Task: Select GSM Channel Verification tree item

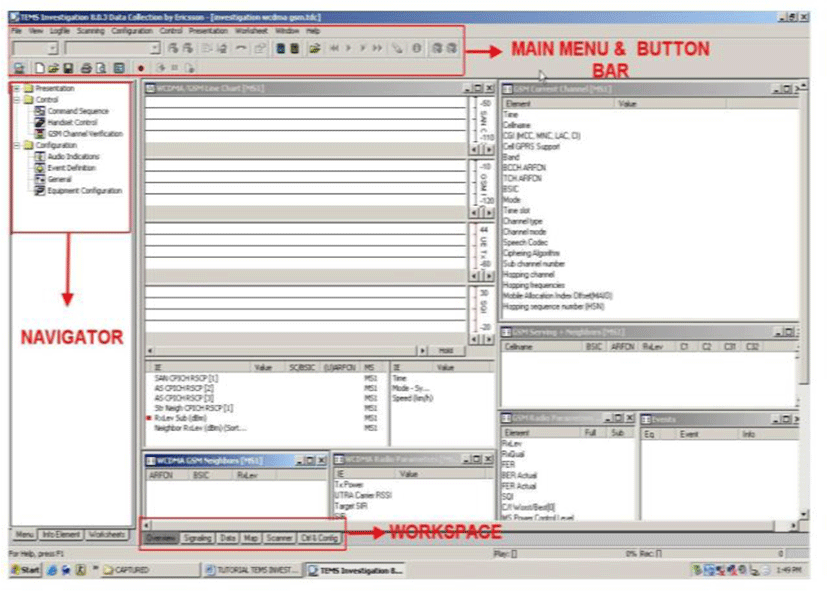Action: (x=85, y=134)
